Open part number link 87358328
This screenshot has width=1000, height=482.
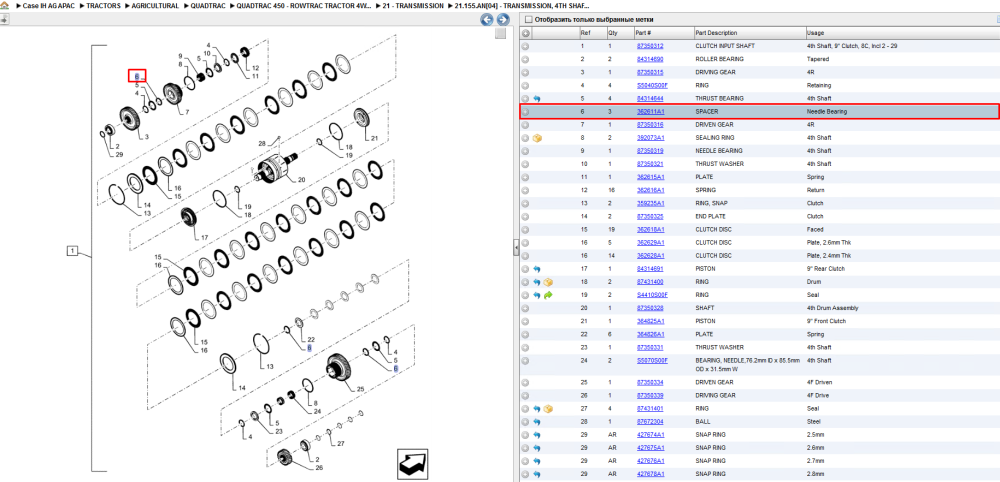650,308
